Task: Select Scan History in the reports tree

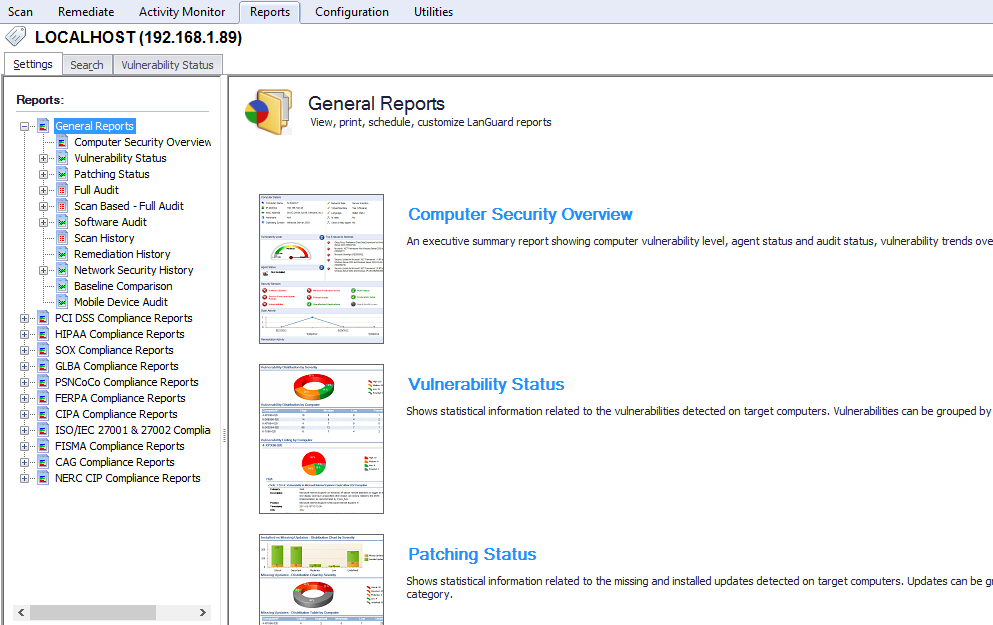Action: point(104,238)
